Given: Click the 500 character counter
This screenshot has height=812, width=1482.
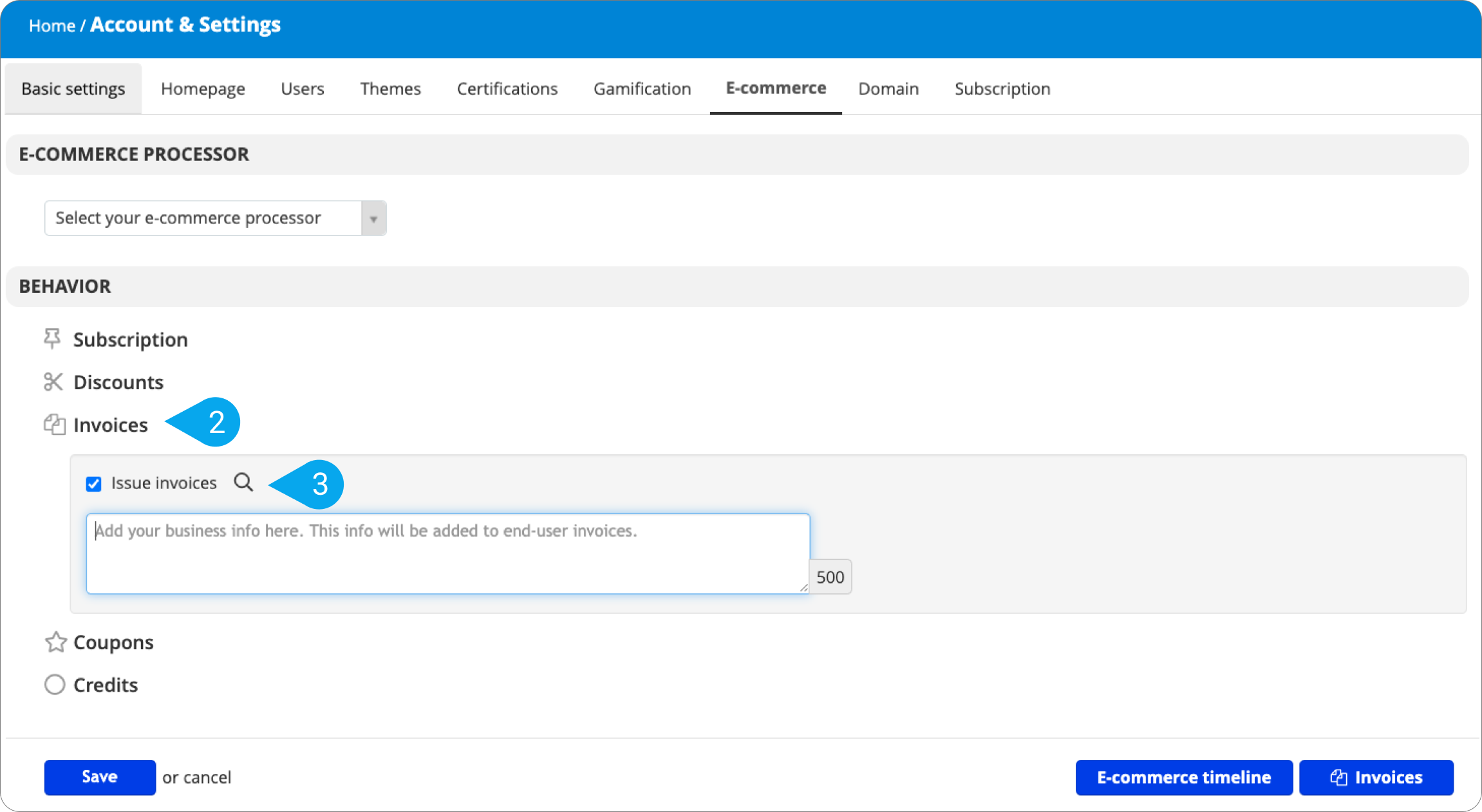Looking at the screenshot, I should 830,577.
